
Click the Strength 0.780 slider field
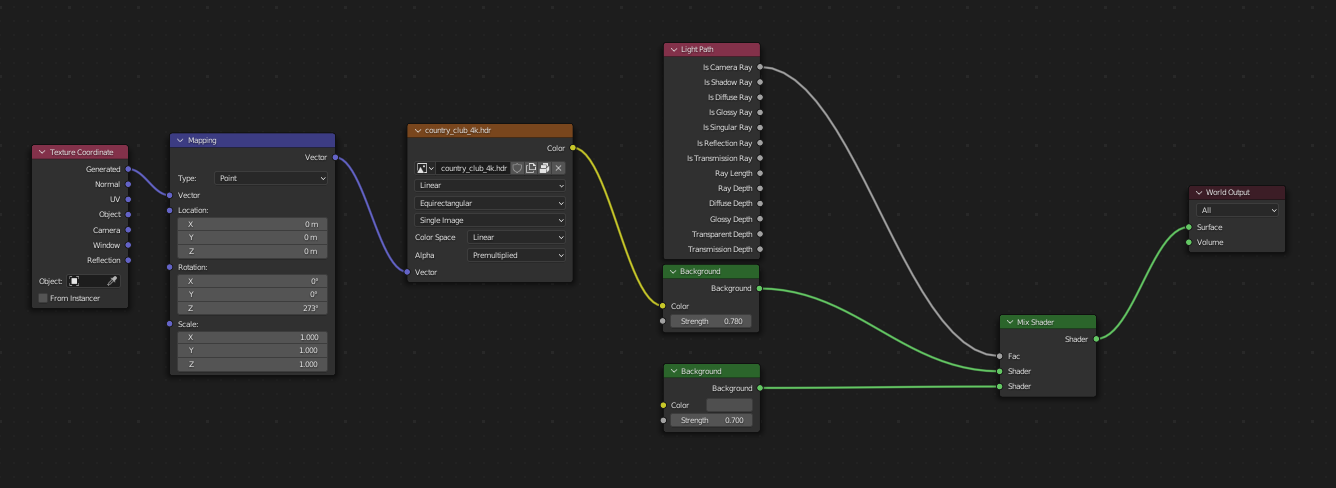click(x=711, y=321)
